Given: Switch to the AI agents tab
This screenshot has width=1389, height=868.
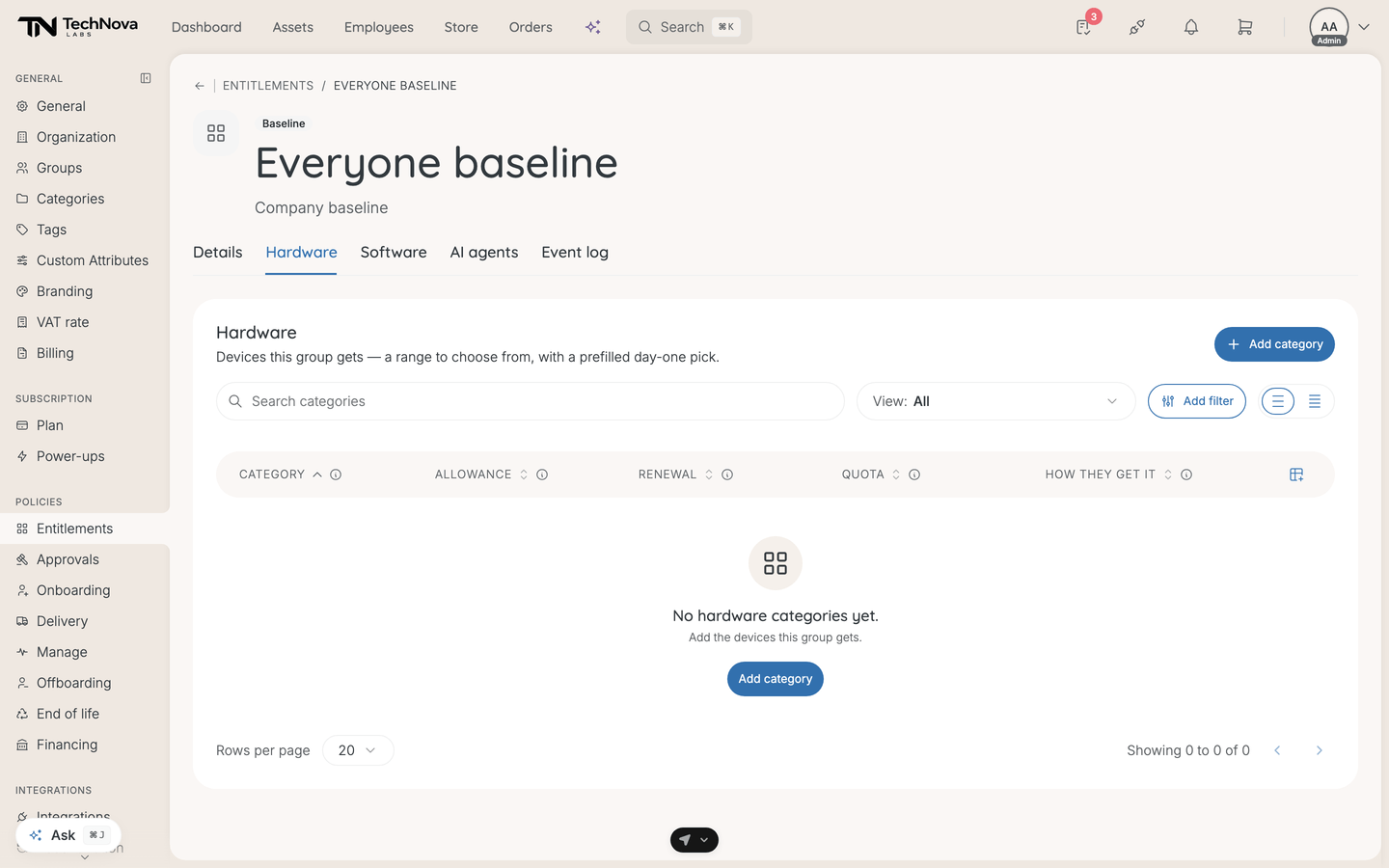Looking at the screenshot, I should (x=484, y=253).
